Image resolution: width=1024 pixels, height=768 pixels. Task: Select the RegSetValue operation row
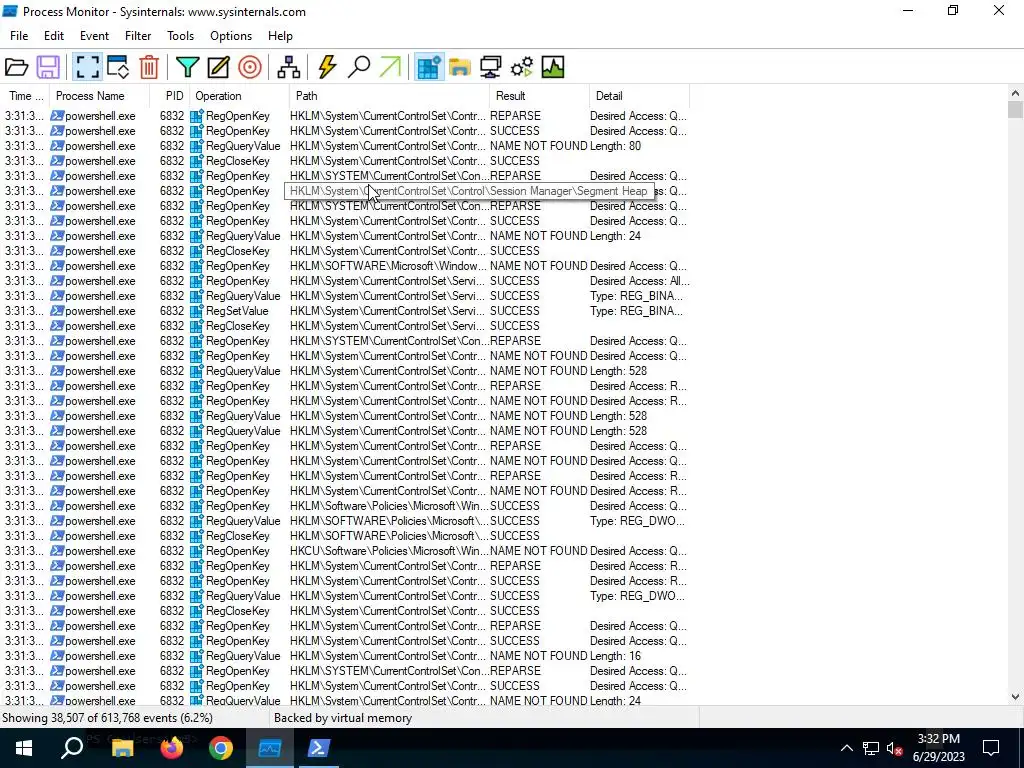(346, 311)
